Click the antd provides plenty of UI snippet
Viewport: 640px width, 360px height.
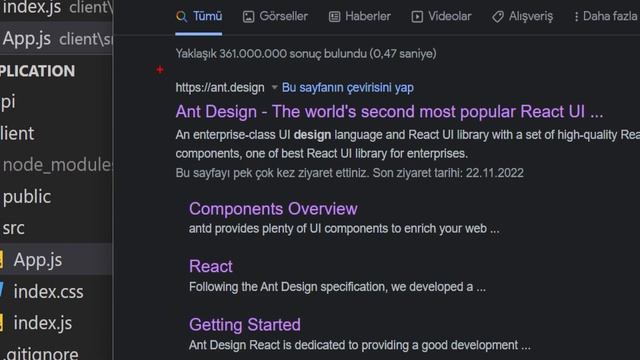click(344, 229)
